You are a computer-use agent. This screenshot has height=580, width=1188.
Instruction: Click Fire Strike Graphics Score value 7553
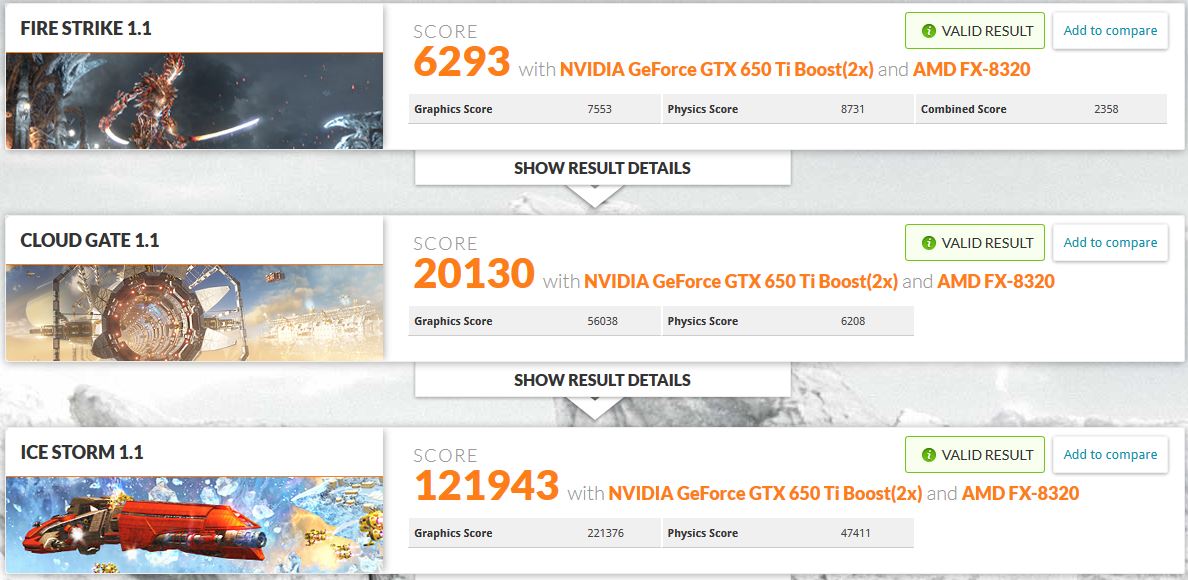pyautogui.click(x=599, y=109)
